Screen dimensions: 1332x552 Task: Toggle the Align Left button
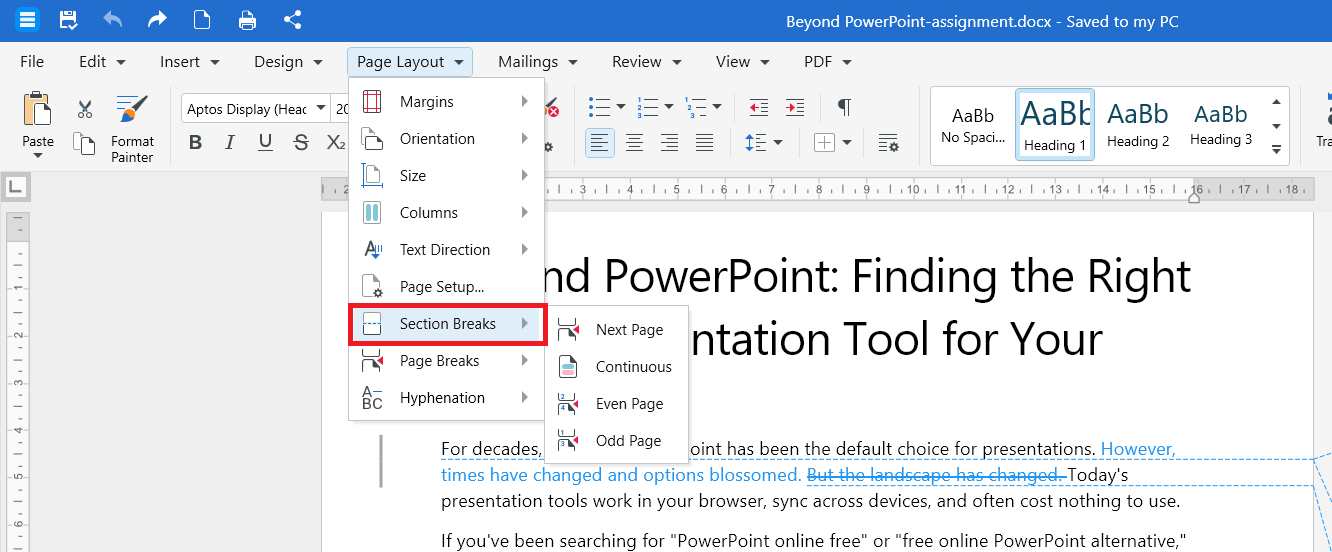click(600, 143)
